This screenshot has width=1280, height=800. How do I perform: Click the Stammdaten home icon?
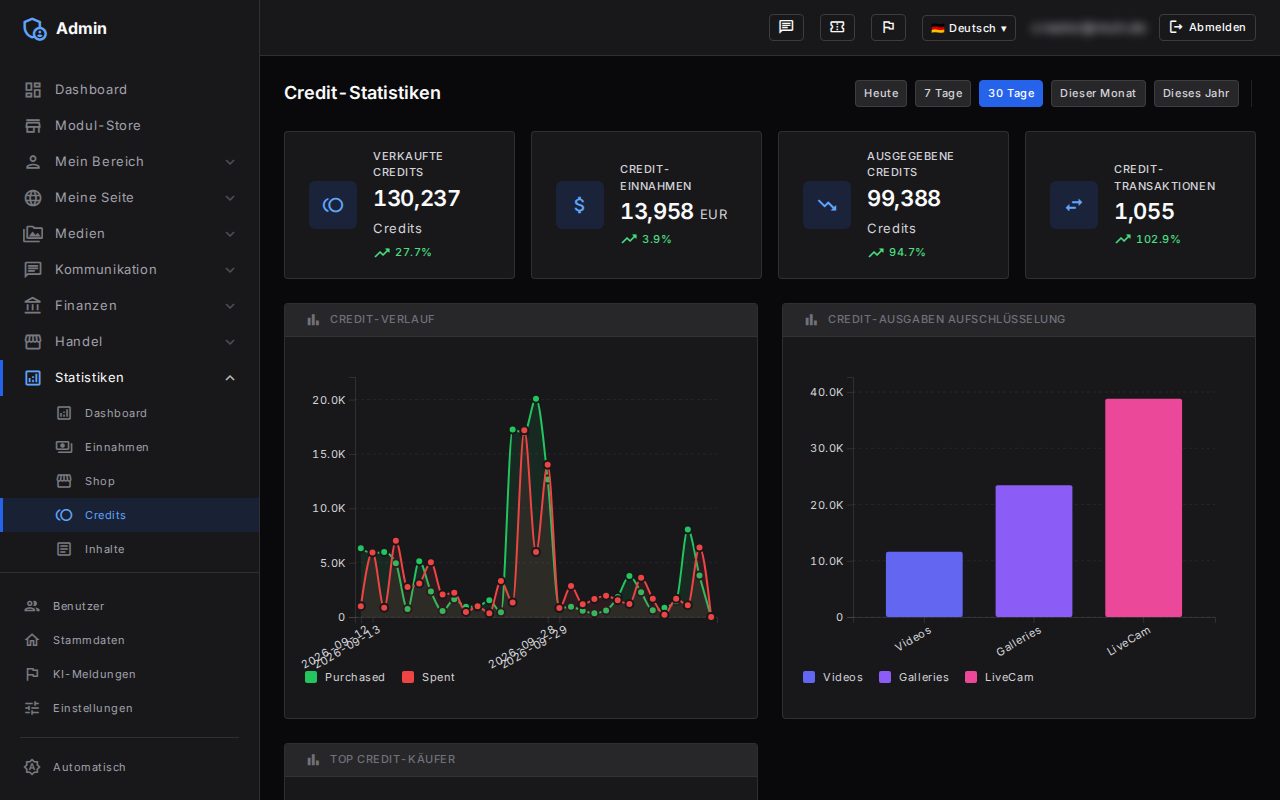coord(32,640)
